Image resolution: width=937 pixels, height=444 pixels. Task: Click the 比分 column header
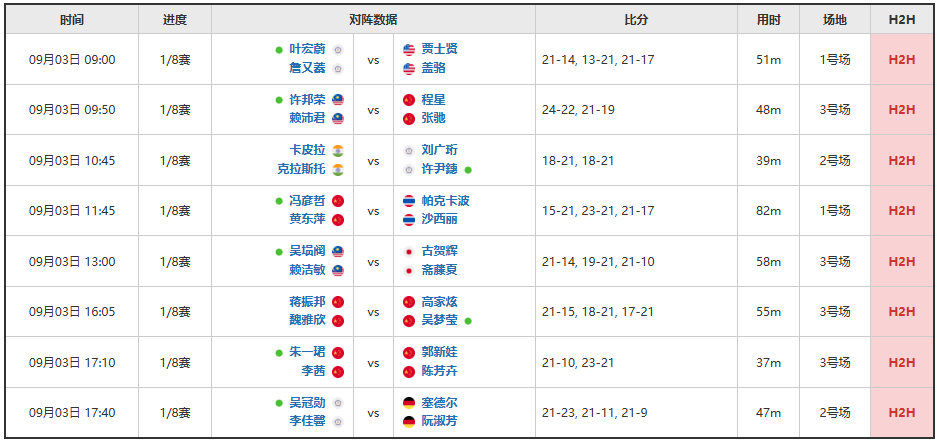pos(636,20)
